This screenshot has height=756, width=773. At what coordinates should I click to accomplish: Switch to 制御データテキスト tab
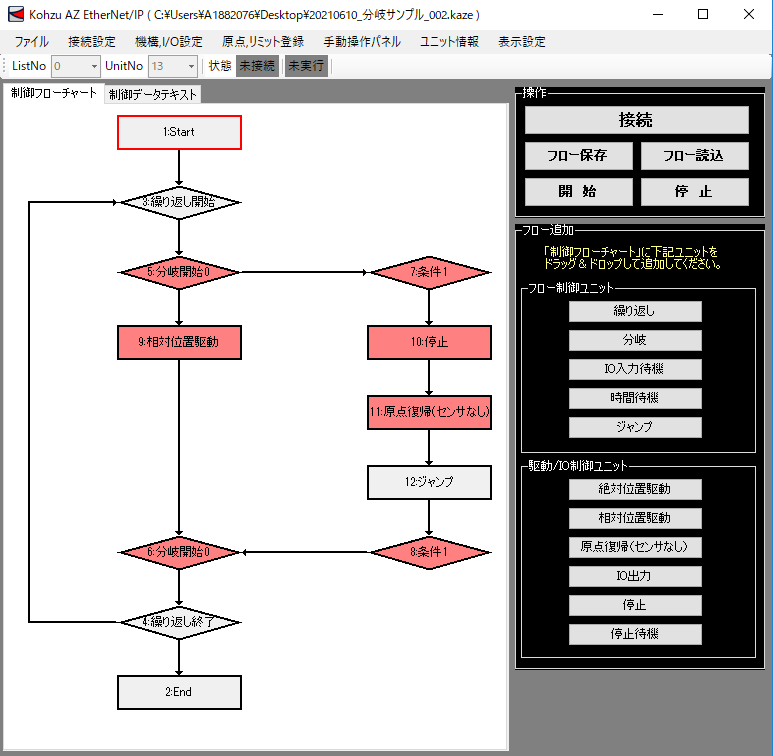[153, 94]
